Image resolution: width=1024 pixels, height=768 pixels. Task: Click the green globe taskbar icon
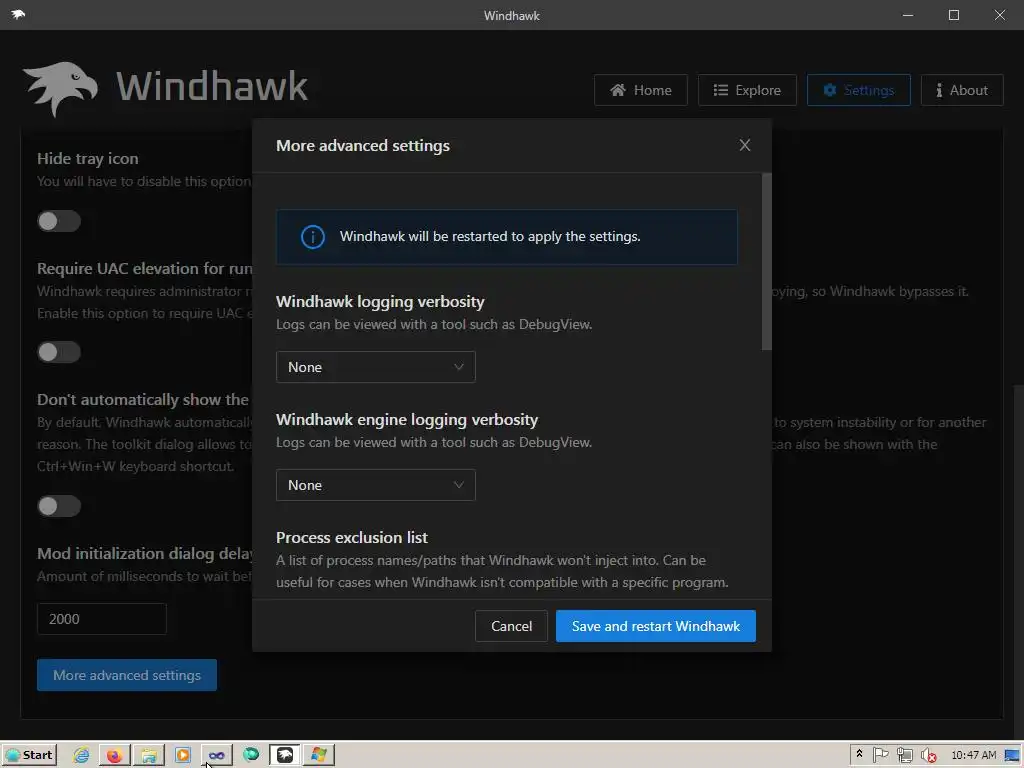(251, 755)
